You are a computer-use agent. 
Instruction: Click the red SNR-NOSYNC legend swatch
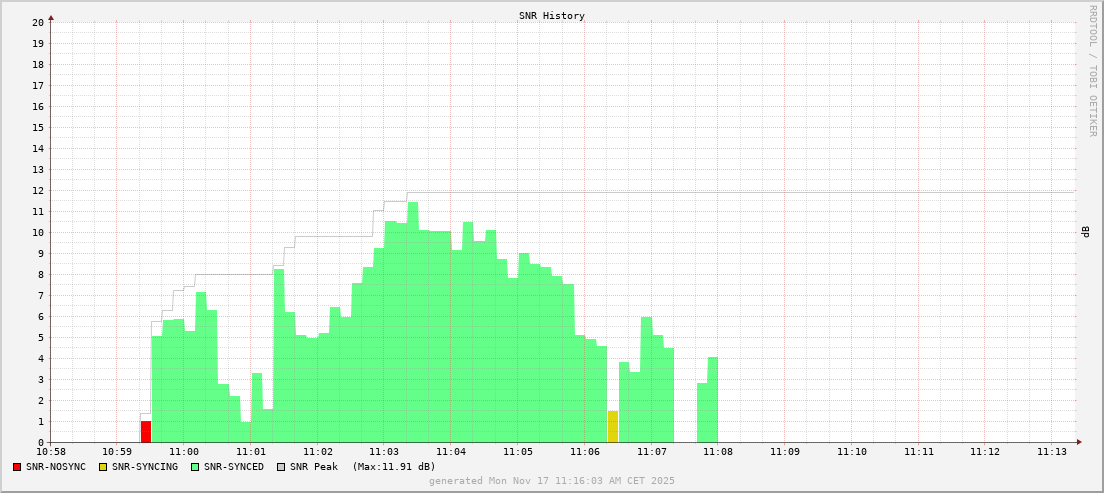coord(17,467)
